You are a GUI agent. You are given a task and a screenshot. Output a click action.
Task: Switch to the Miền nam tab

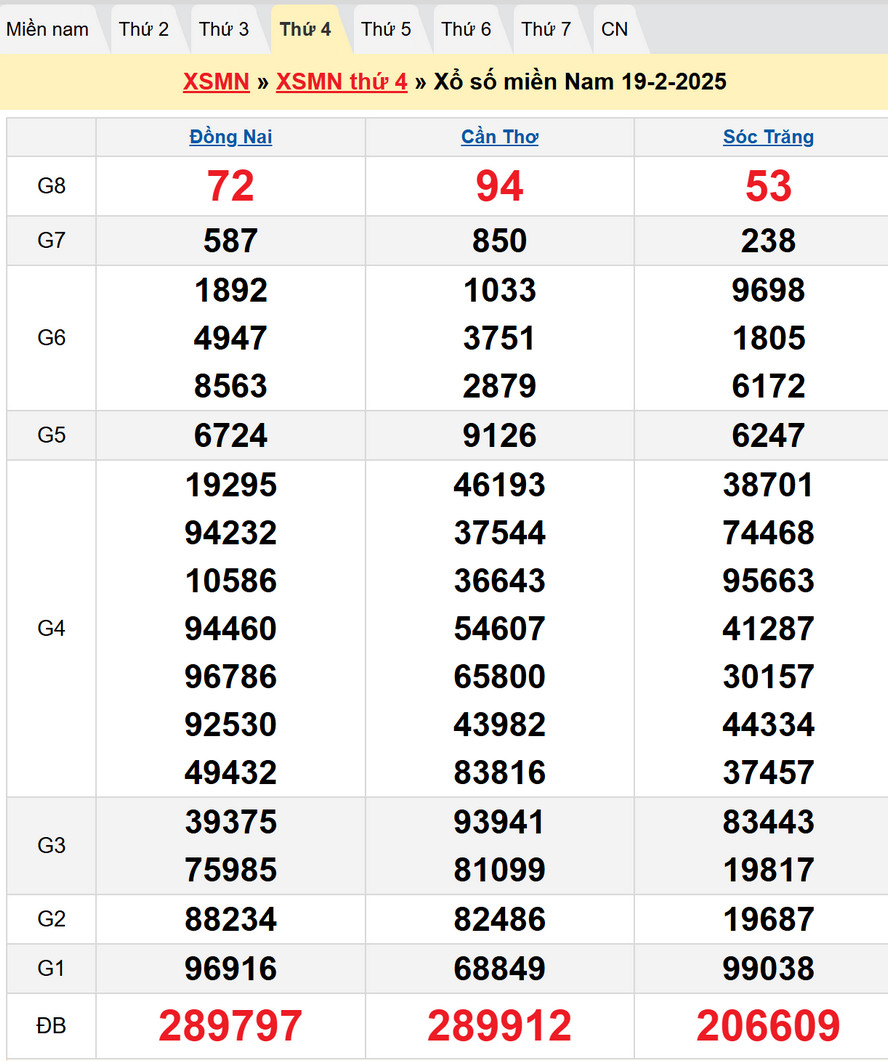pyautogui.click(x=47, y=29)
